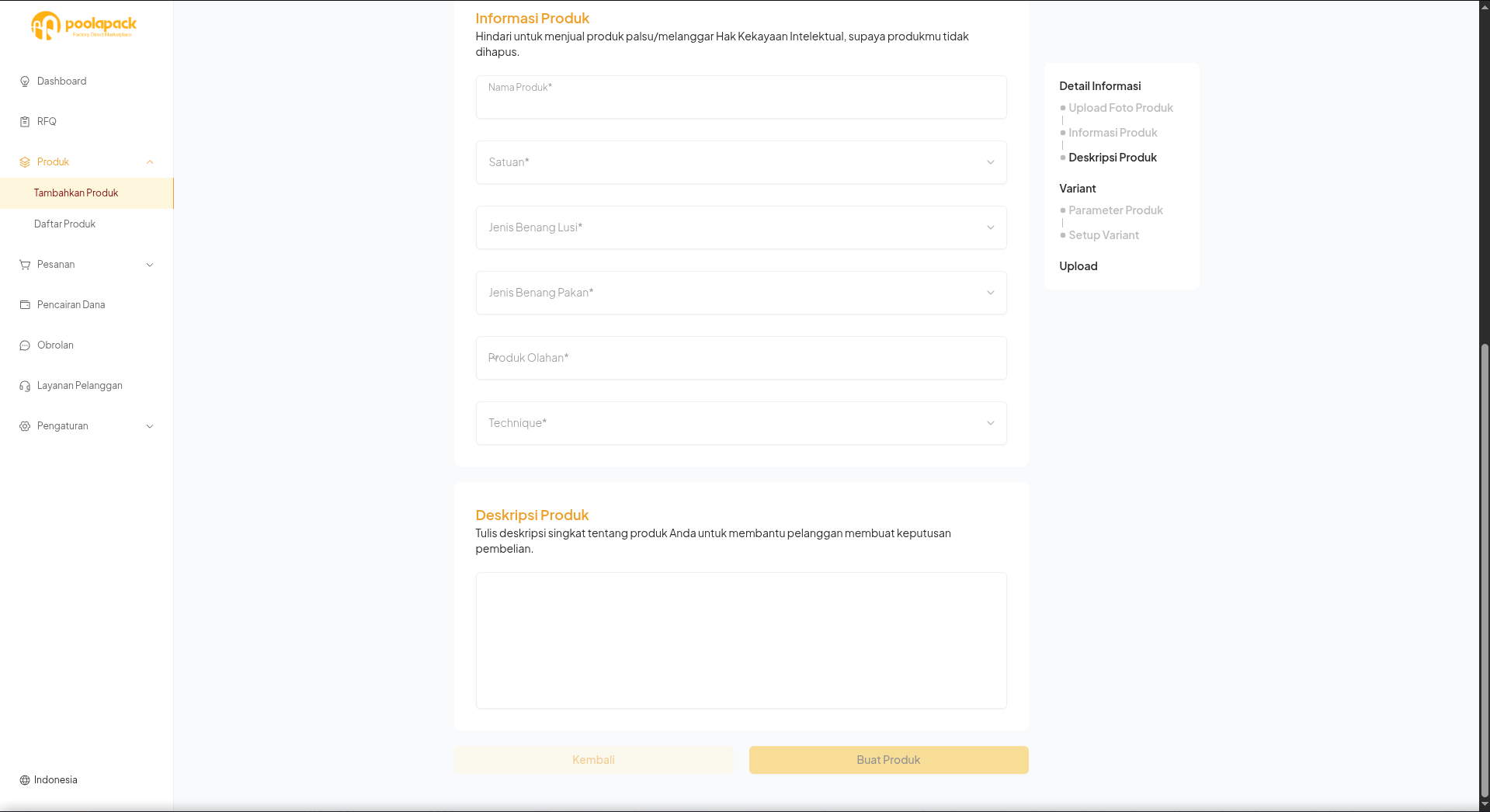1490x812 pixels.
Task: Switch language via Indonesia selector
Action: (48, 780)
